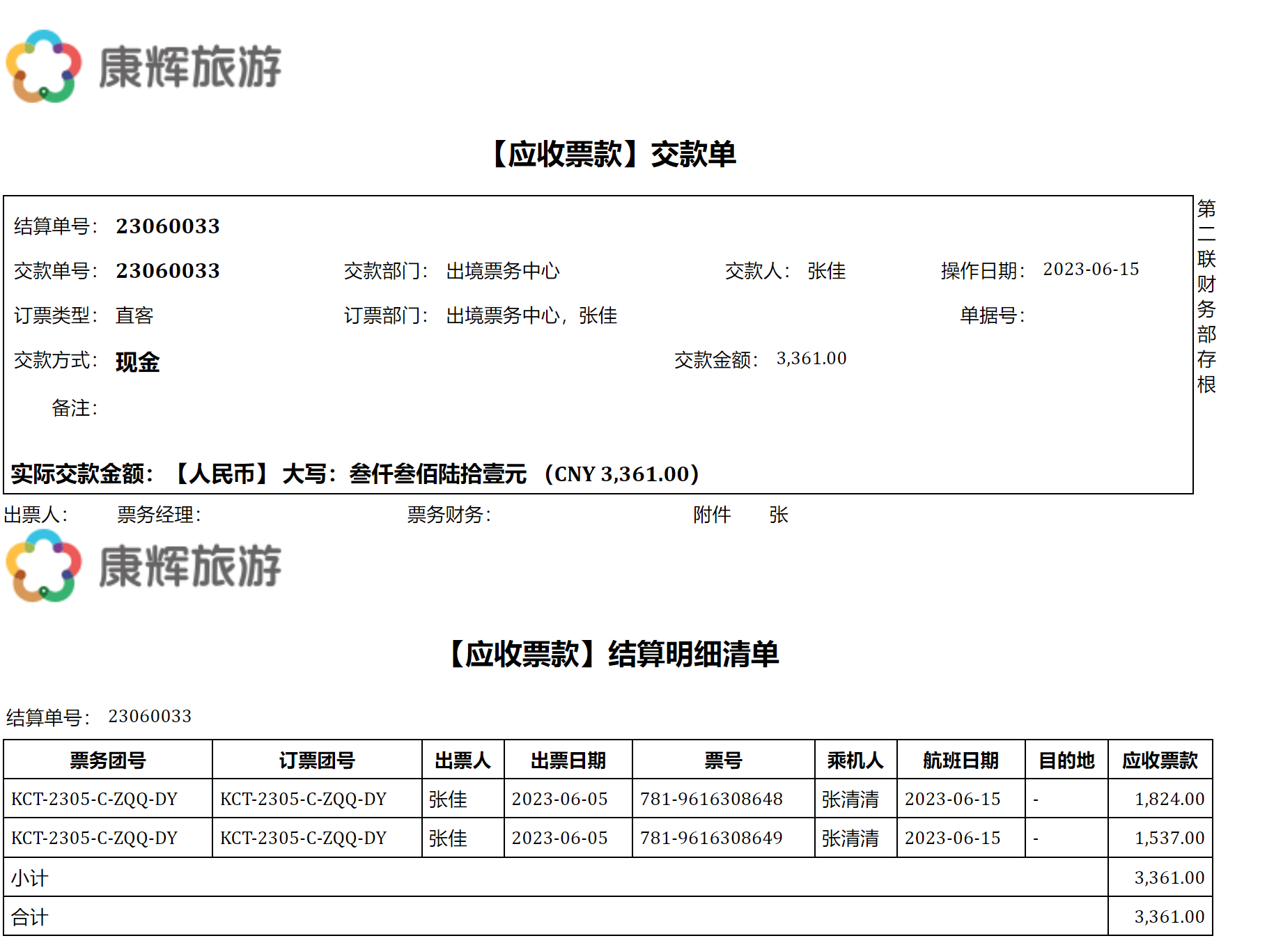
Task: Click the 目的地 column header
Action: 1066,760
